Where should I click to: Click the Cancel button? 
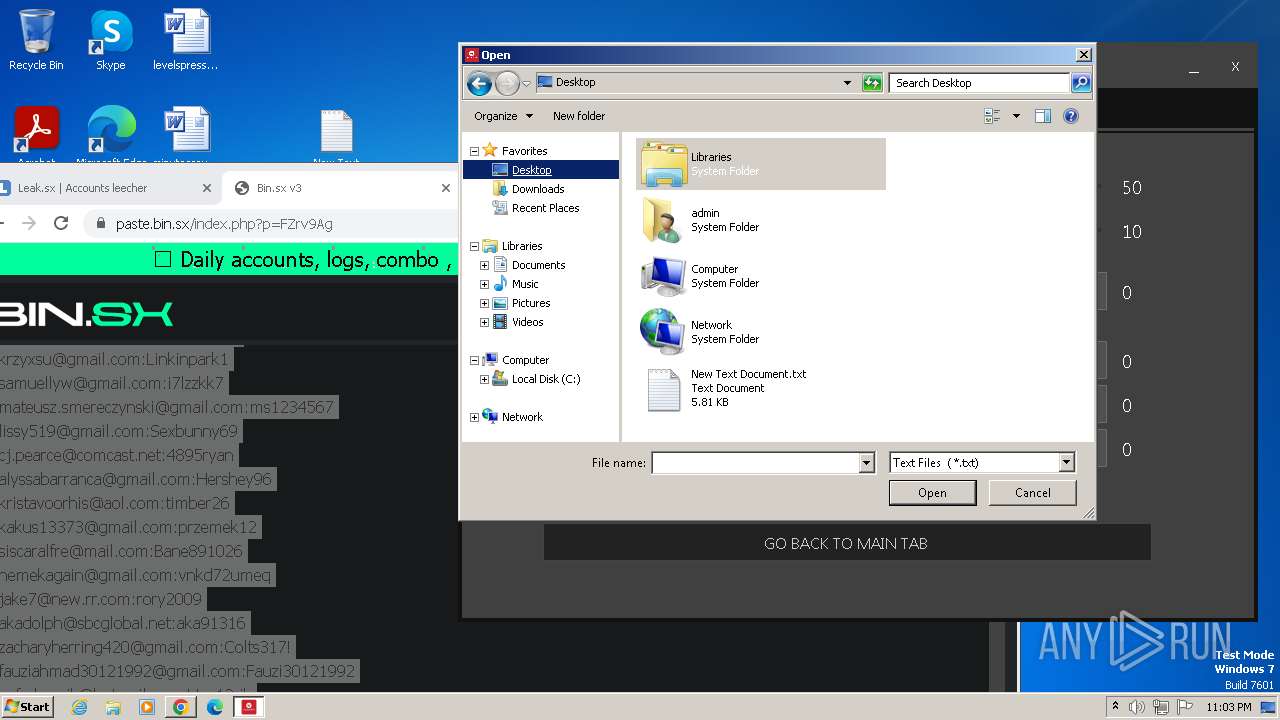pyautogui.click(x=1032, y=493)
